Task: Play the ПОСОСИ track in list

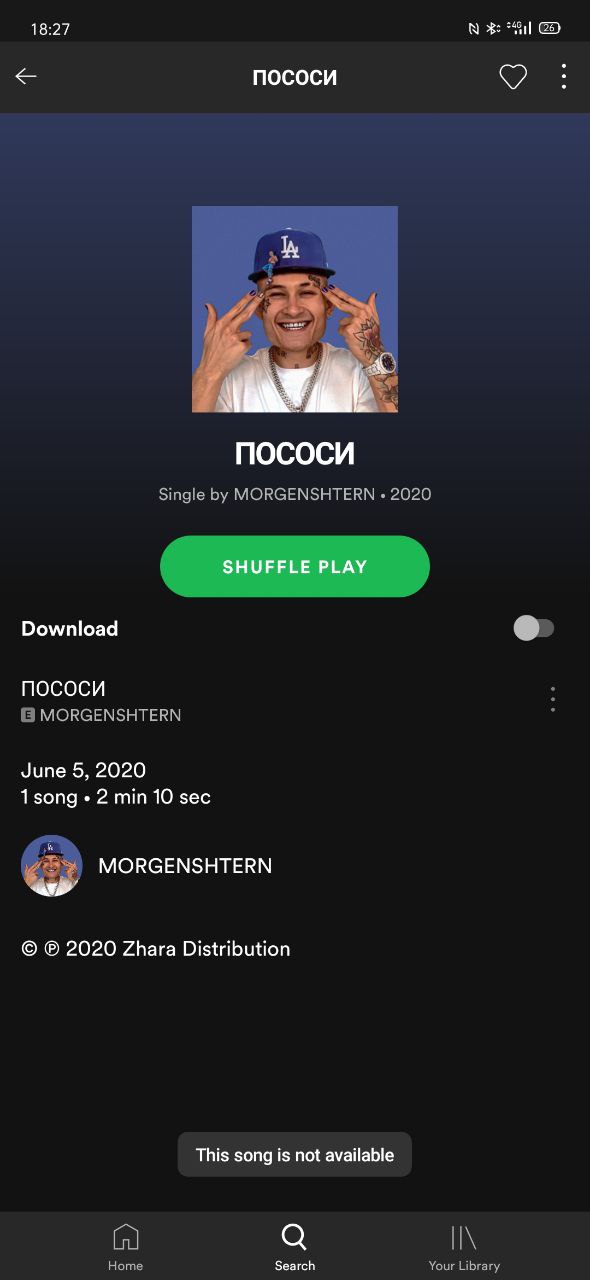Action: click(270, 700)
